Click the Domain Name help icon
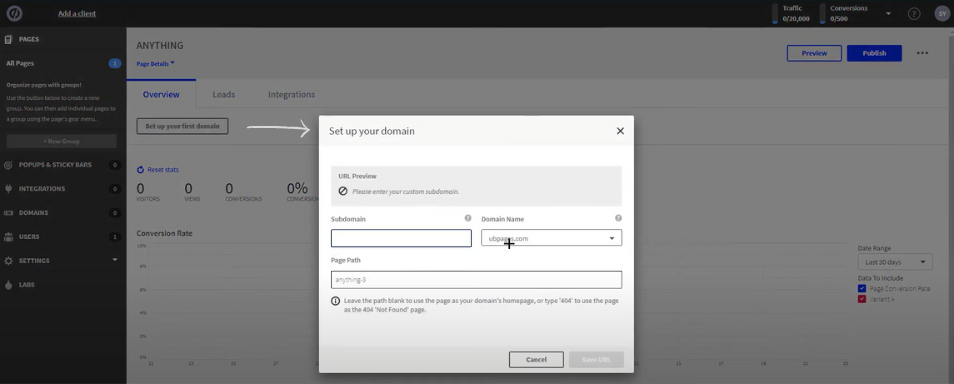This screenshot has width=954, height=384. [618, 218]
